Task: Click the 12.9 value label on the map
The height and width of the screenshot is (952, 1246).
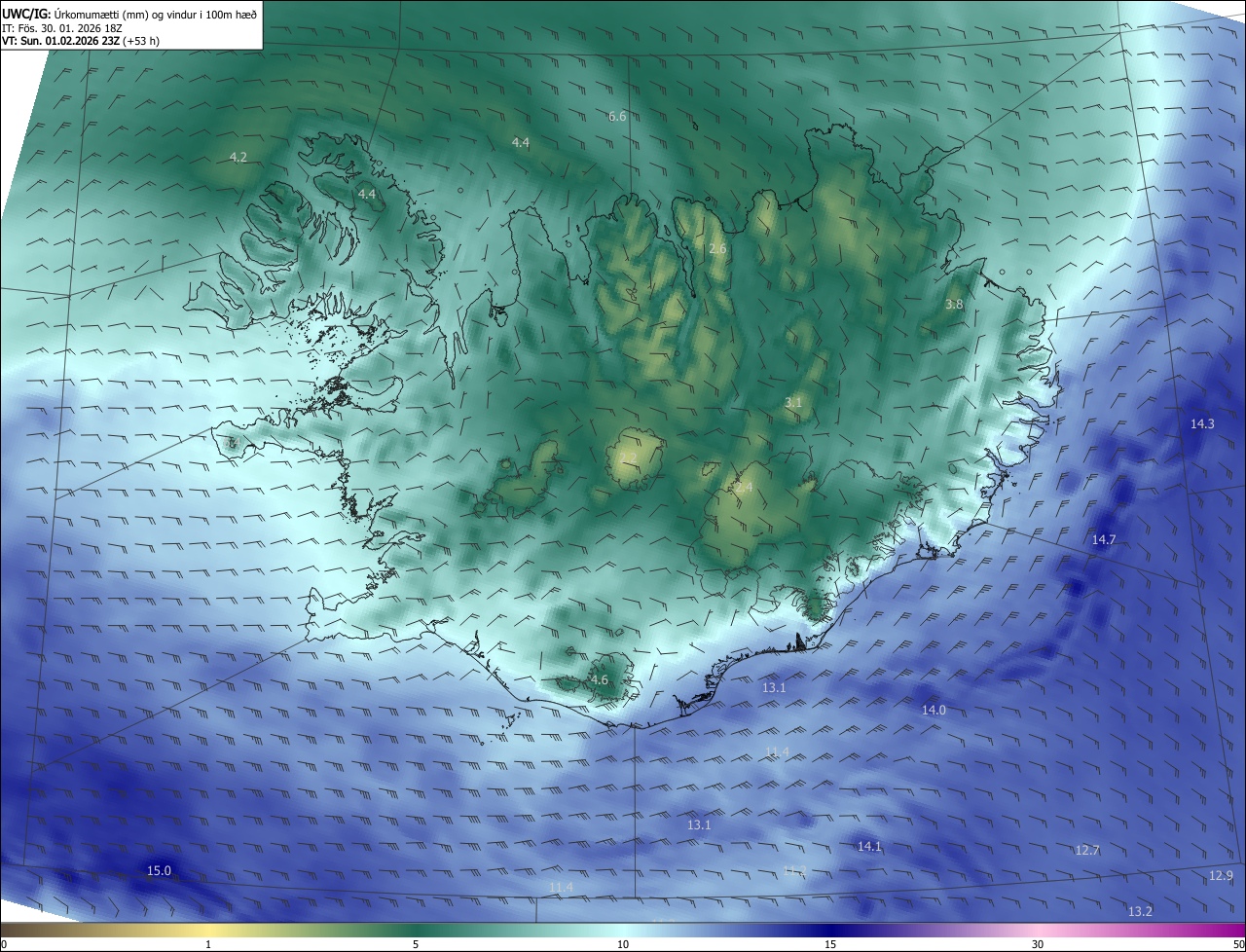Action: pyautogui.click(x=1221, y=875)
